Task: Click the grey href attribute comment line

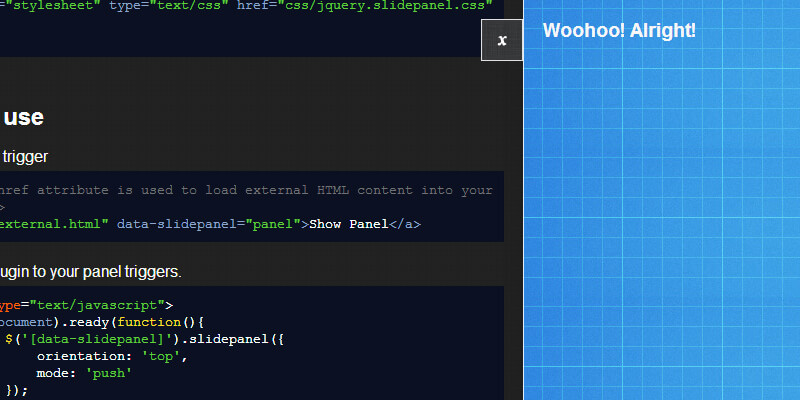Action: [245, 189]
